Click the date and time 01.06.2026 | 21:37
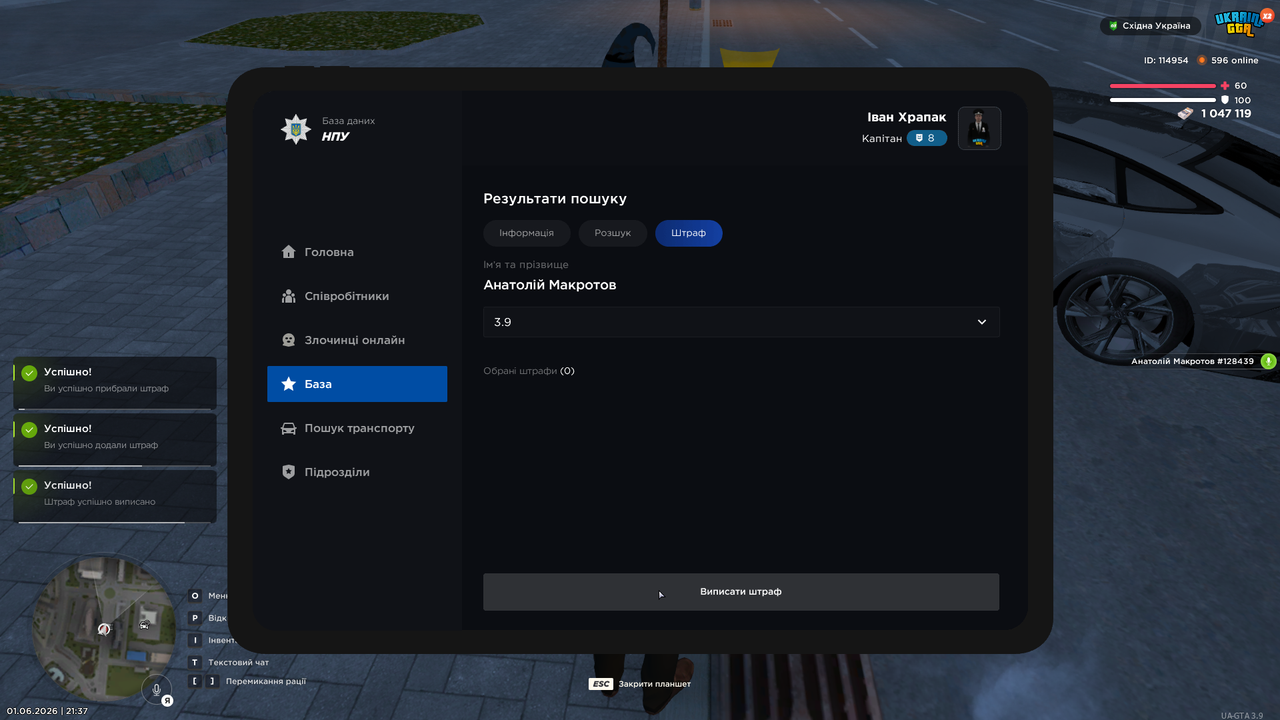 [47, 711]
